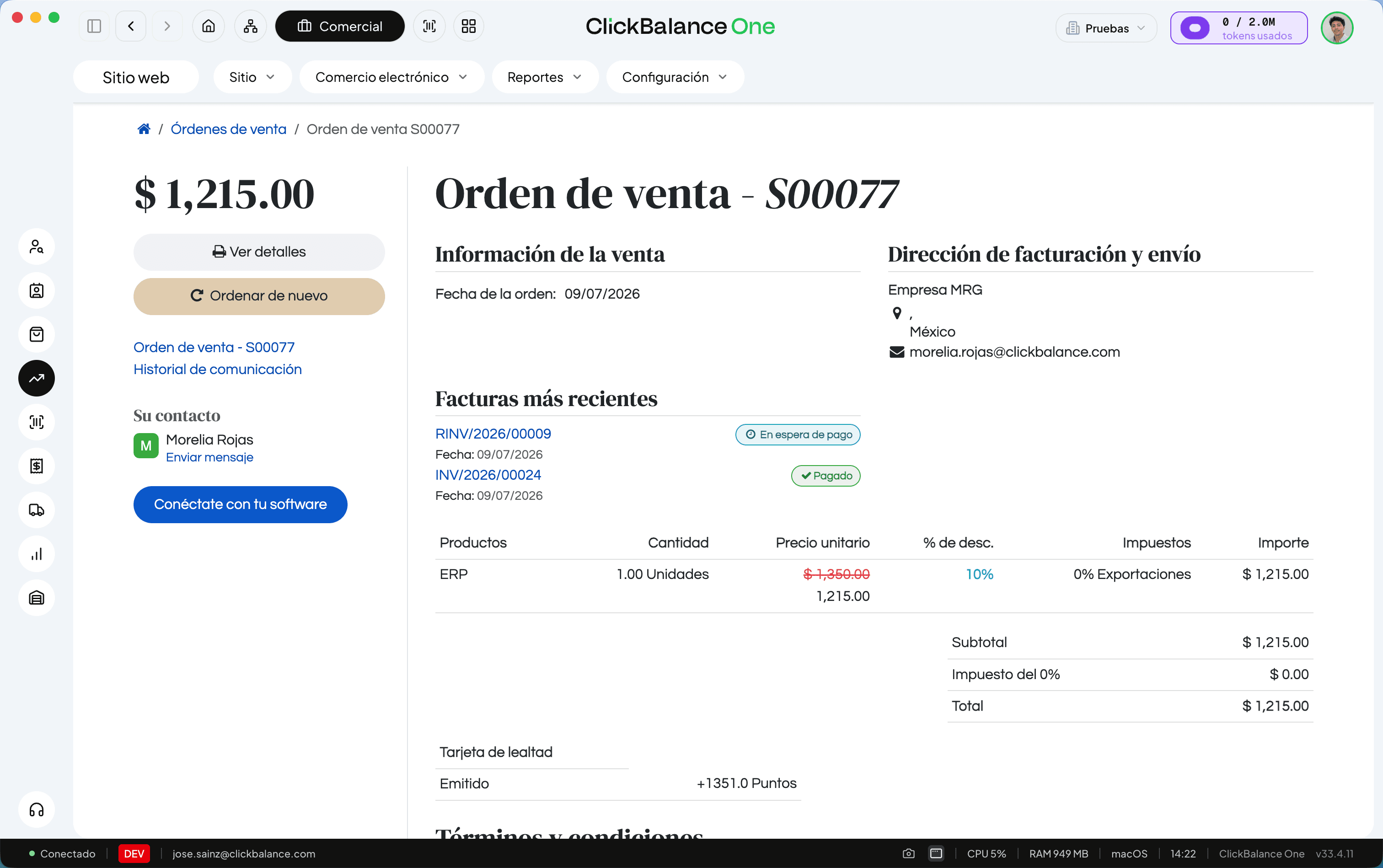The width and height of the screenshot is (1383, 868).
Task: Click the Total $ 1,215.00 amount
Action: click(1275, 706)
